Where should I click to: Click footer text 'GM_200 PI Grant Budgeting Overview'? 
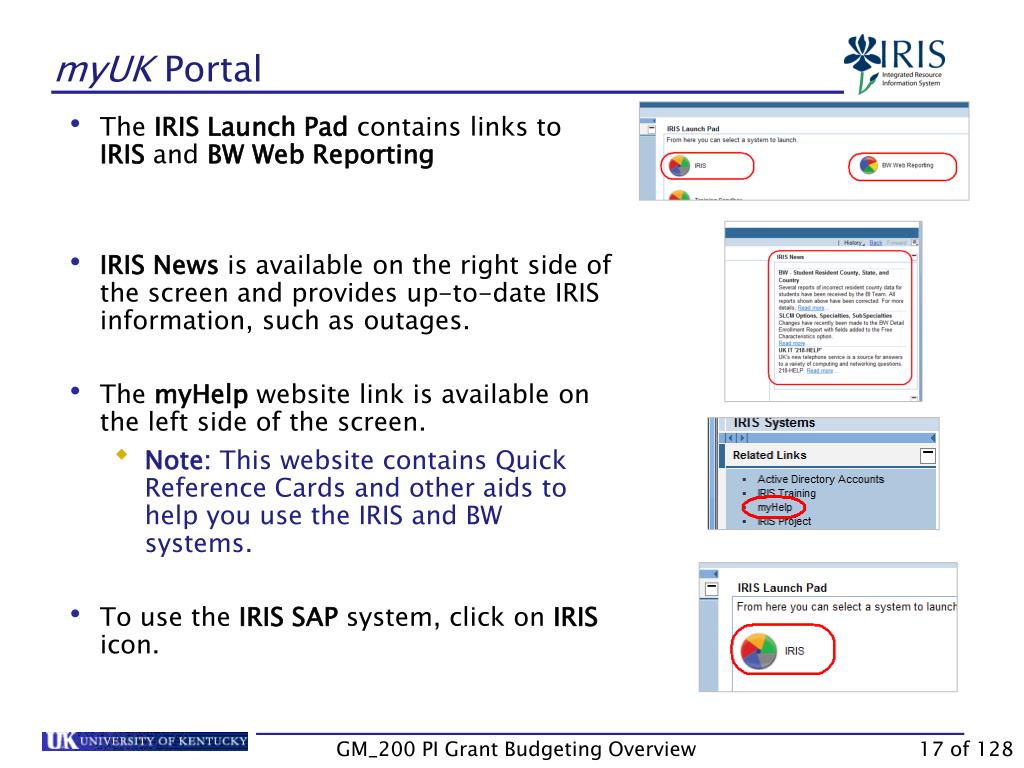tap(516, 749)
